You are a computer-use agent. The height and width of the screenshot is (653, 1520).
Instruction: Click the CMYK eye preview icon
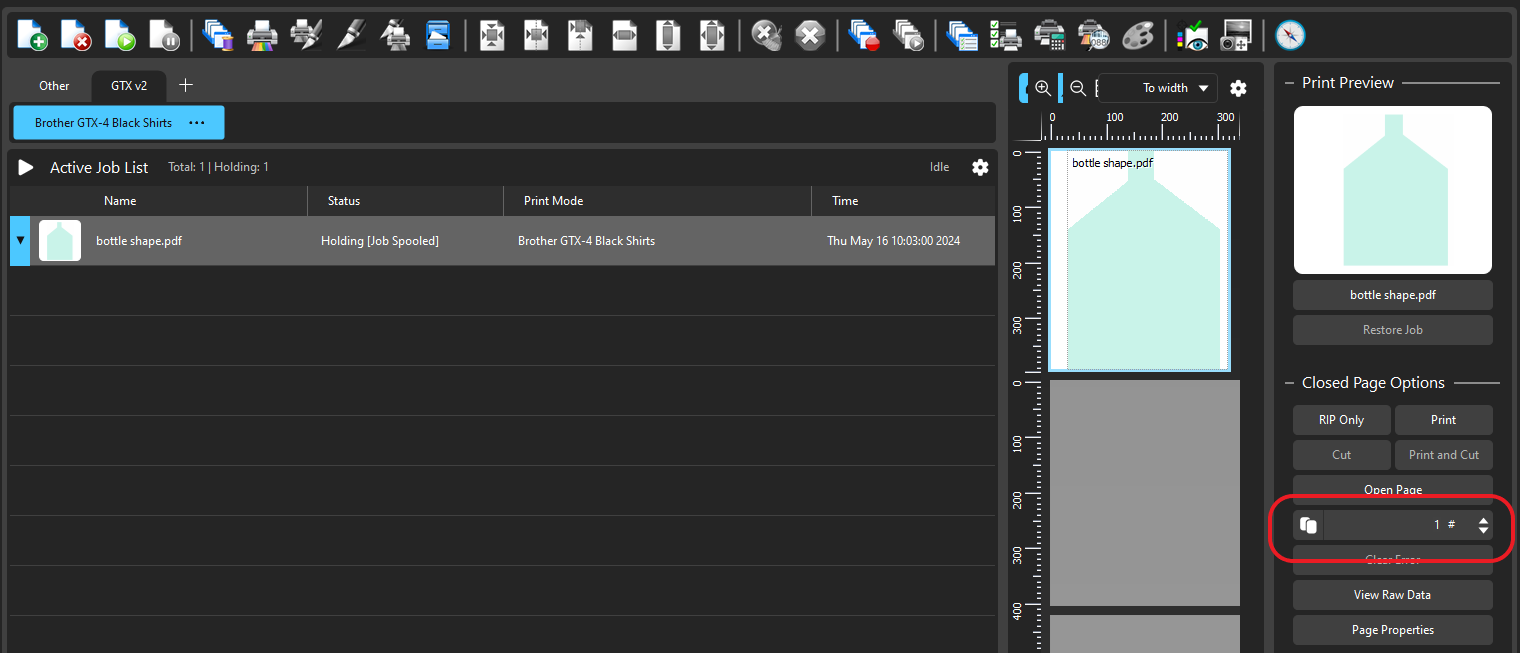pyautogui.click(x=1192, y=36)
